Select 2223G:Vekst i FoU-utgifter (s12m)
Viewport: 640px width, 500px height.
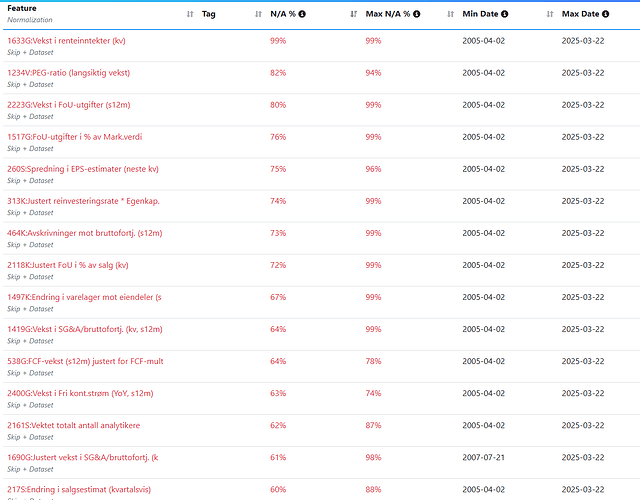pos(68,105)
